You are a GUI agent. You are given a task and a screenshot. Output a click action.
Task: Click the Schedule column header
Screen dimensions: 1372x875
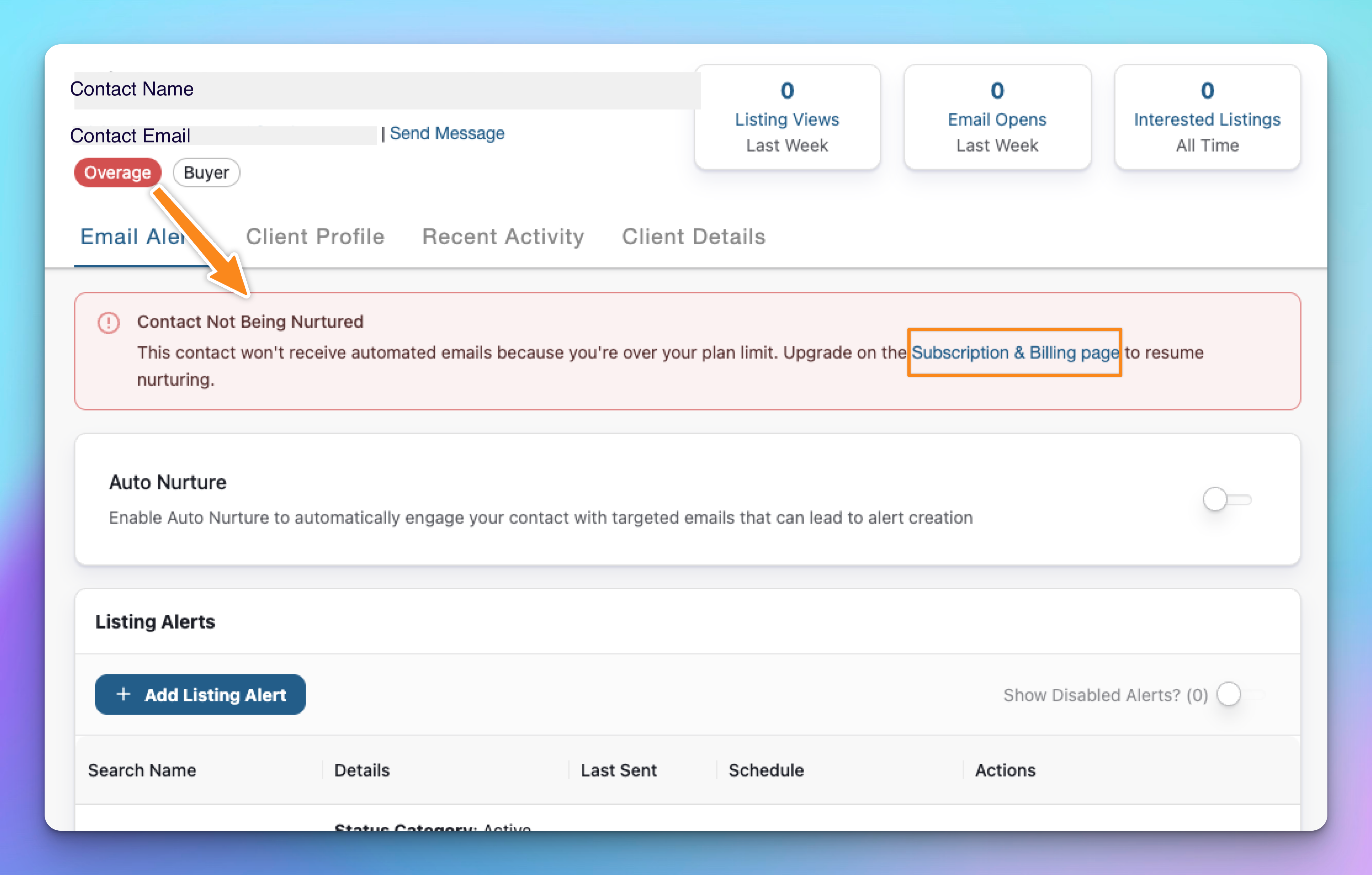[x=766, y=770]
